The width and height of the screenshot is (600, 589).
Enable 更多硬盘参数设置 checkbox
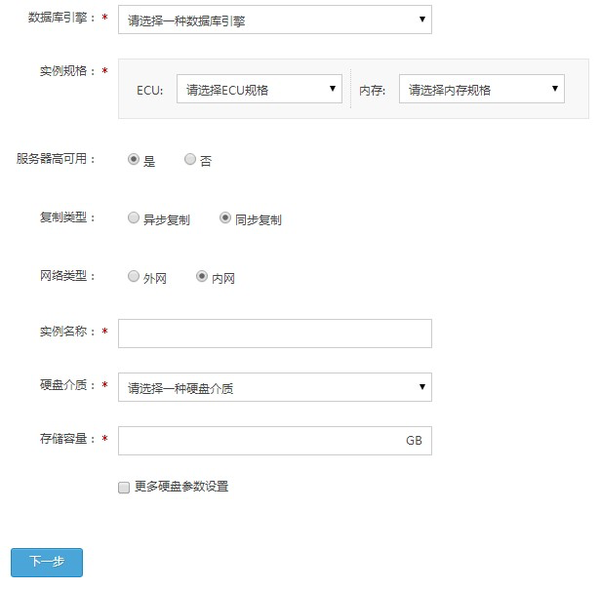click(x=124, y=487)
